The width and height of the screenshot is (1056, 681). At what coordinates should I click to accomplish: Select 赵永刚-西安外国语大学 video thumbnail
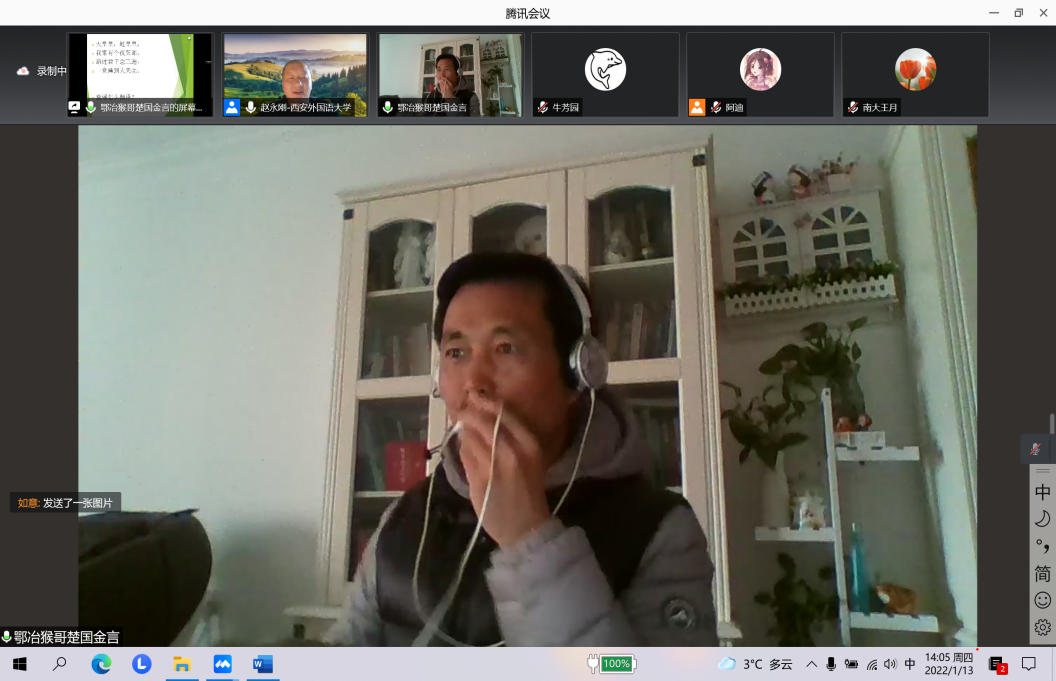[x=295, y=74]
